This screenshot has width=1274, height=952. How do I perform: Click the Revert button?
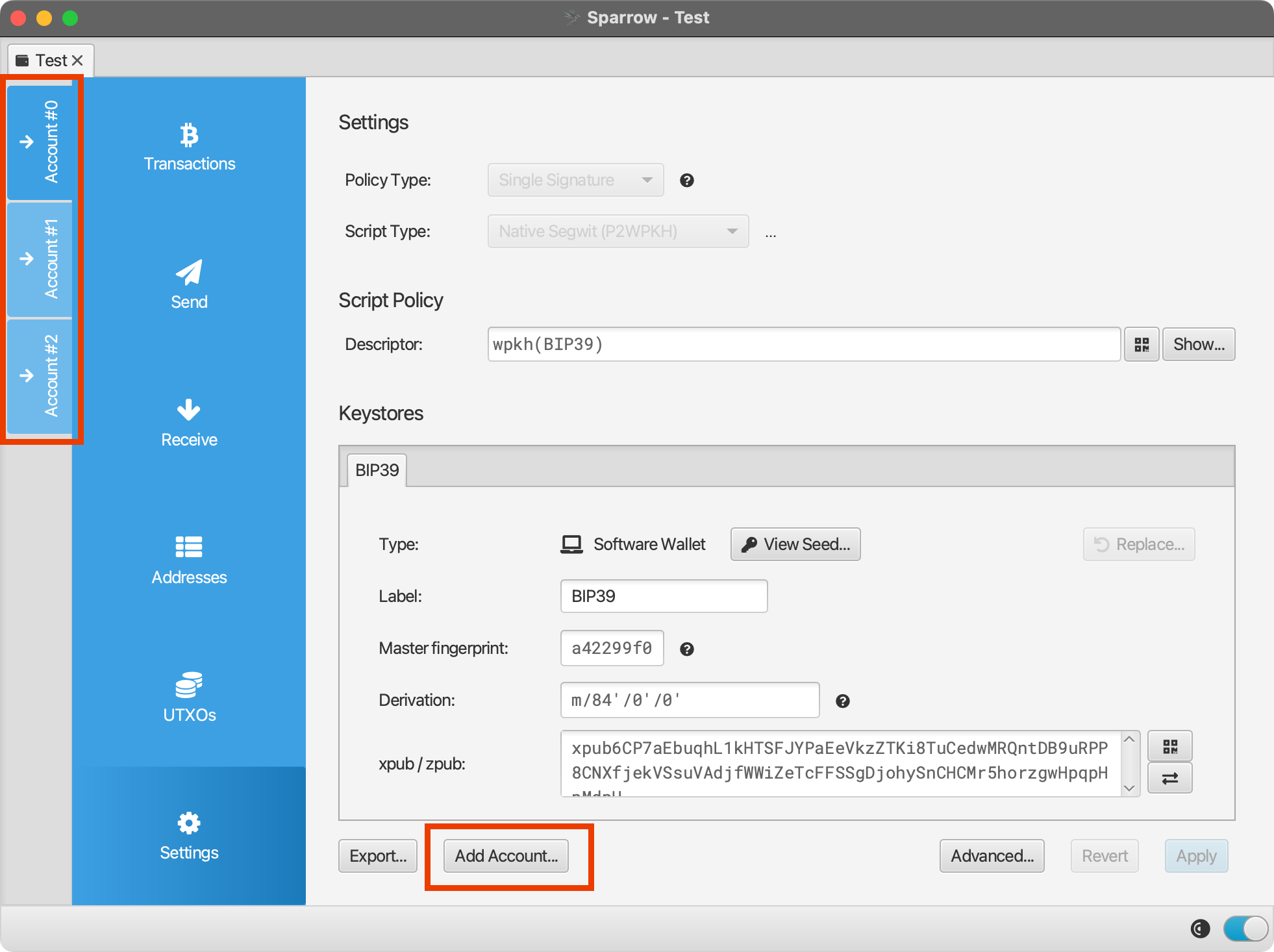1105,856
